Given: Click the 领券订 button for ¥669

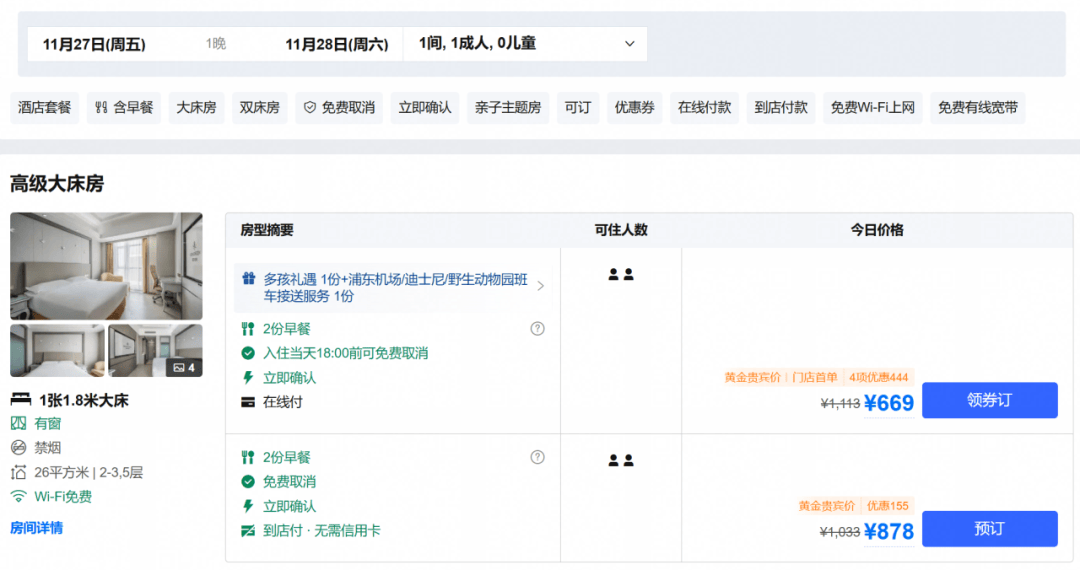Looking at the screenshot, I should point(990,400).
